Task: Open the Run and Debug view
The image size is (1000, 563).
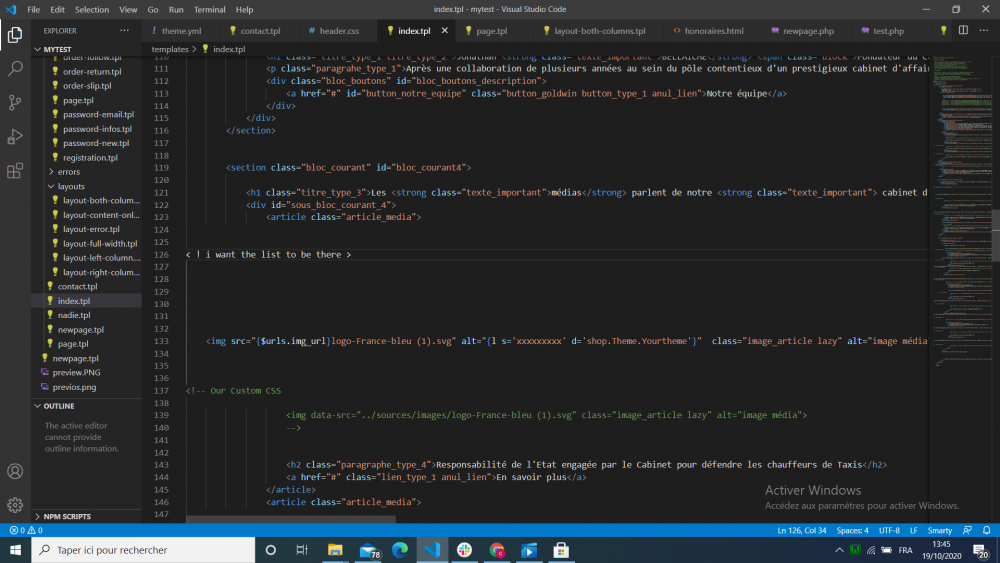Action: (15, 137)
